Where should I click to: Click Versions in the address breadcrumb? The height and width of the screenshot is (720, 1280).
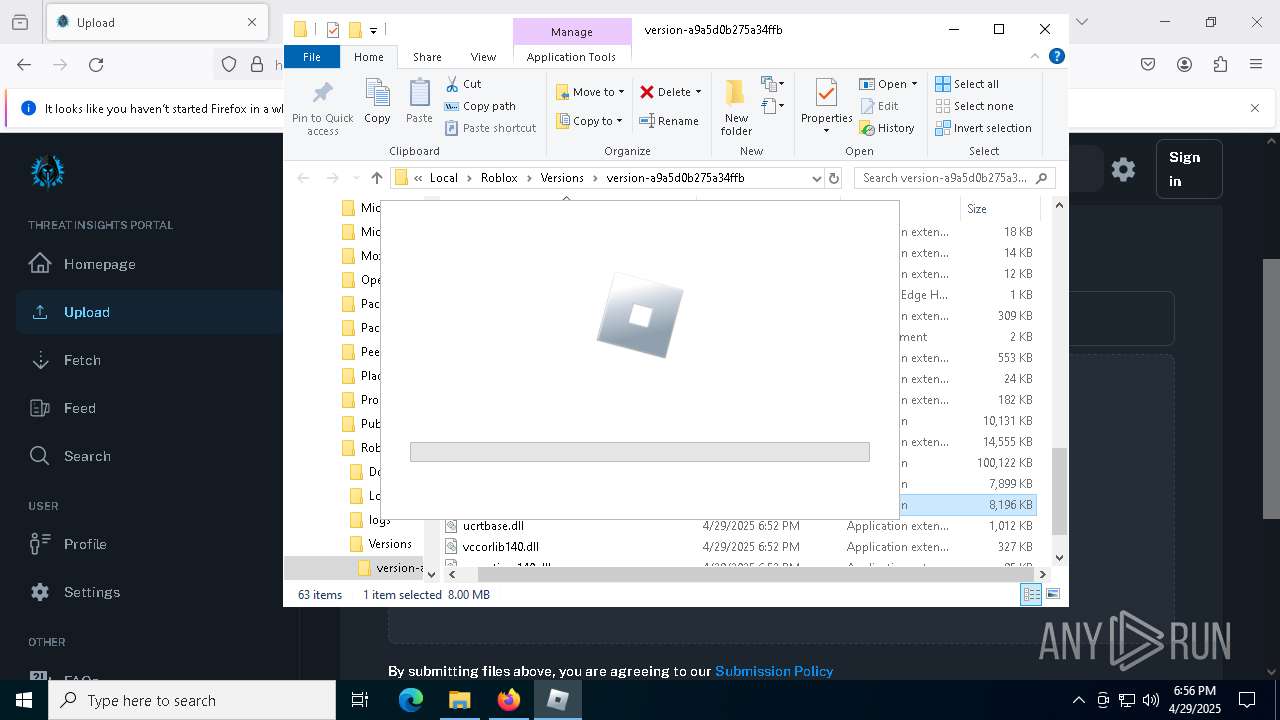[562, 178]
